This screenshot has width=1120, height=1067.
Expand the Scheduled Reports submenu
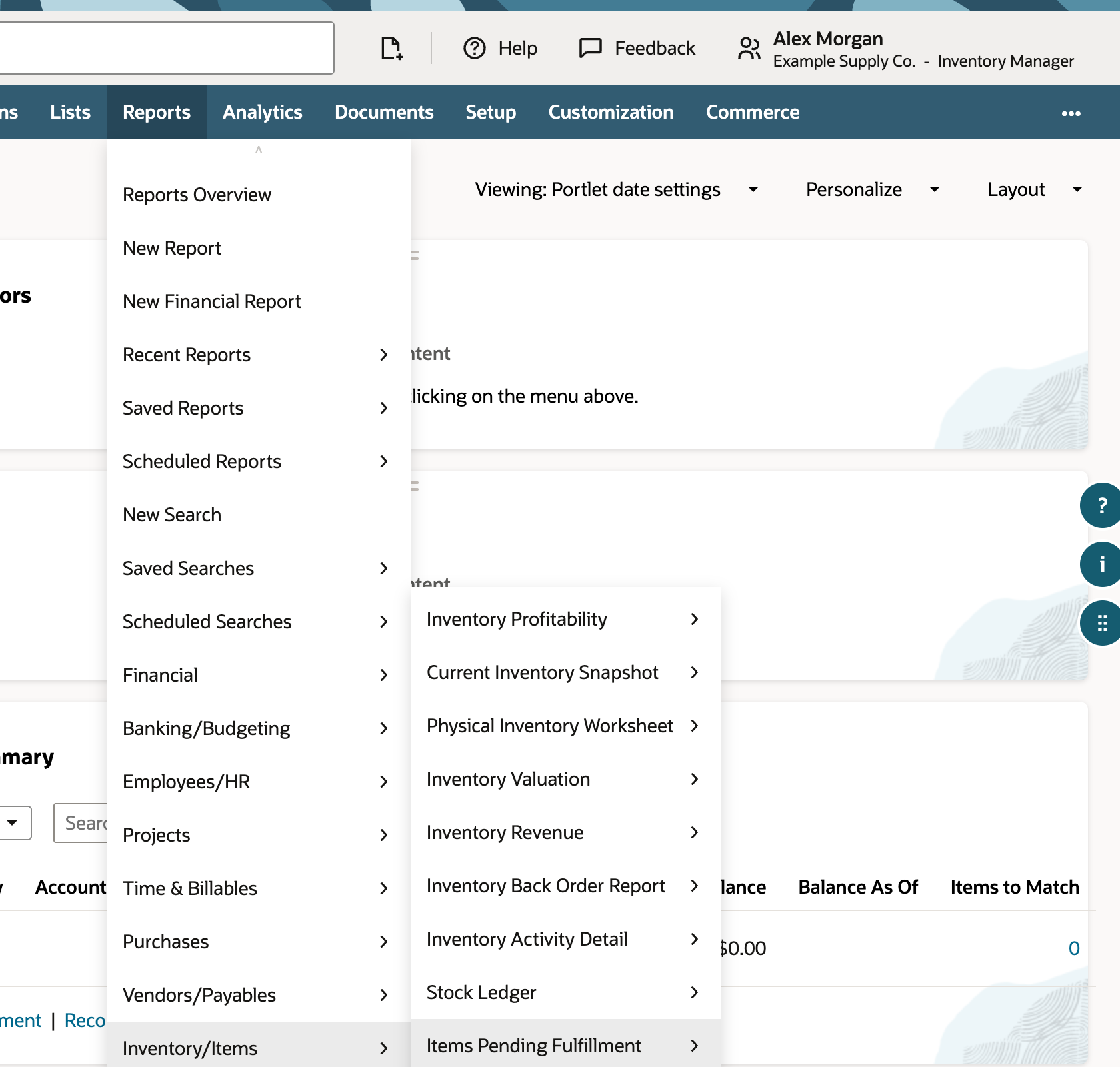pyautogui.click(x=259, y=461)
